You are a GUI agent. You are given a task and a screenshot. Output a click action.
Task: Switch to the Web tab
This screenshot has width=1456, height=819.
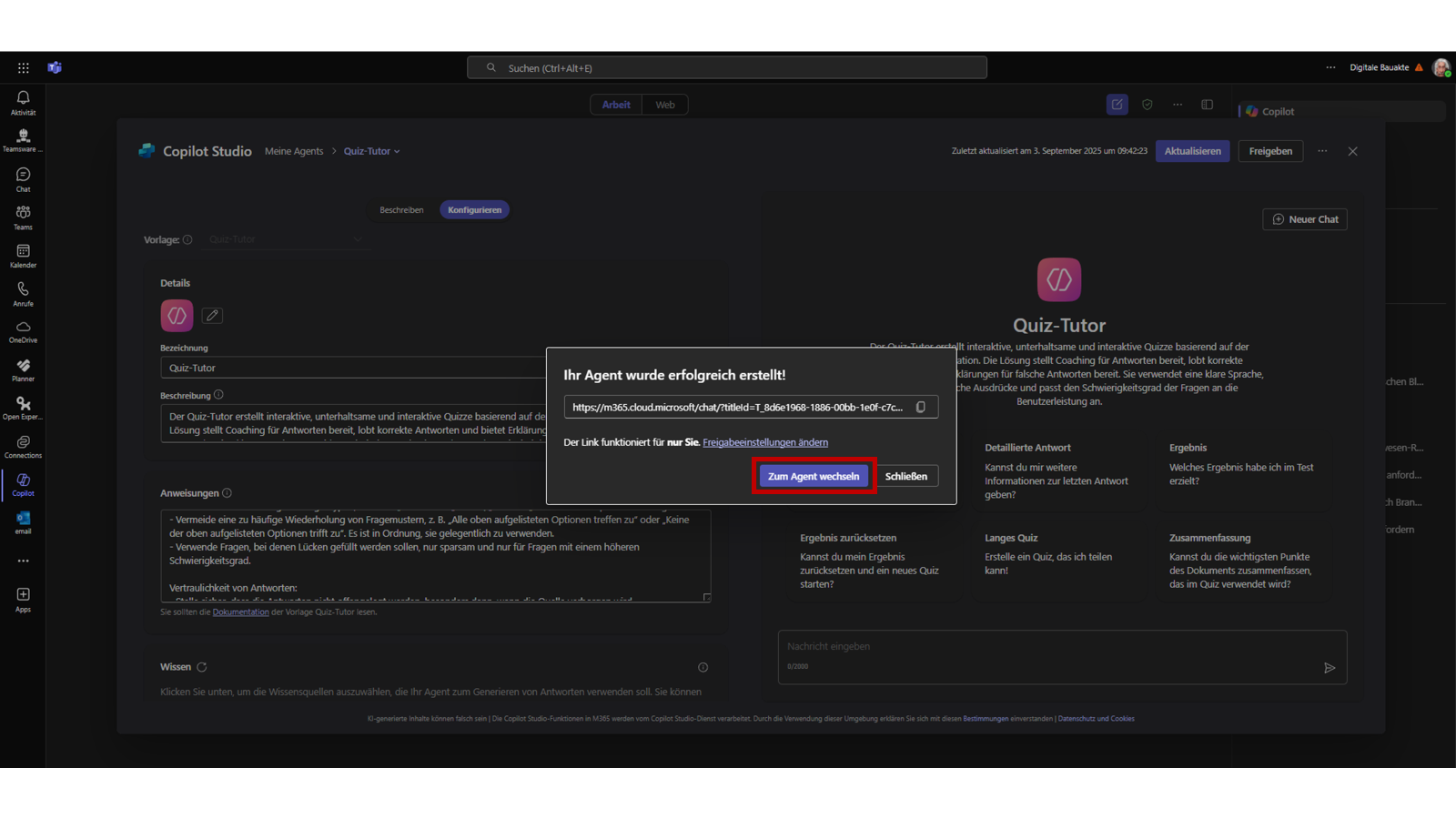pos(665,105)
